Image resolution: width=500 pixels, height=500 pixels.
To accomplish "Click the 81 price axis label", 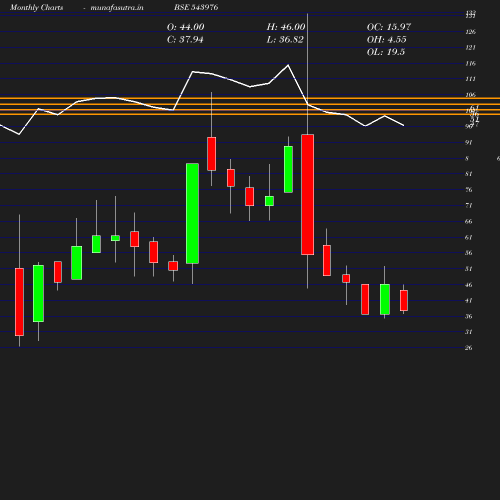I will [x=469, y=174].
